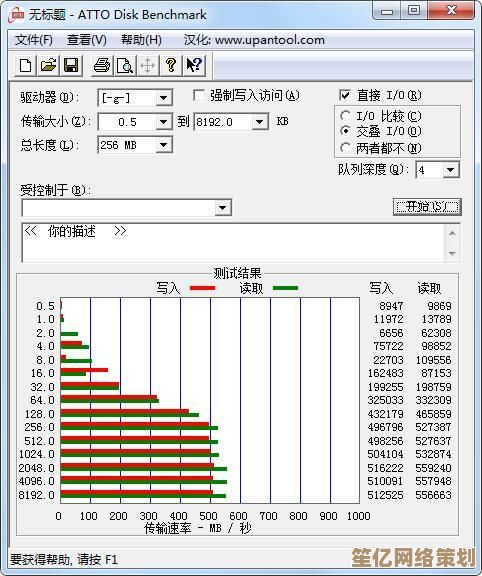Open About via question mark icon
This screenshot has height=576, width=482.
pyautogui.click(x=171, y=66)
